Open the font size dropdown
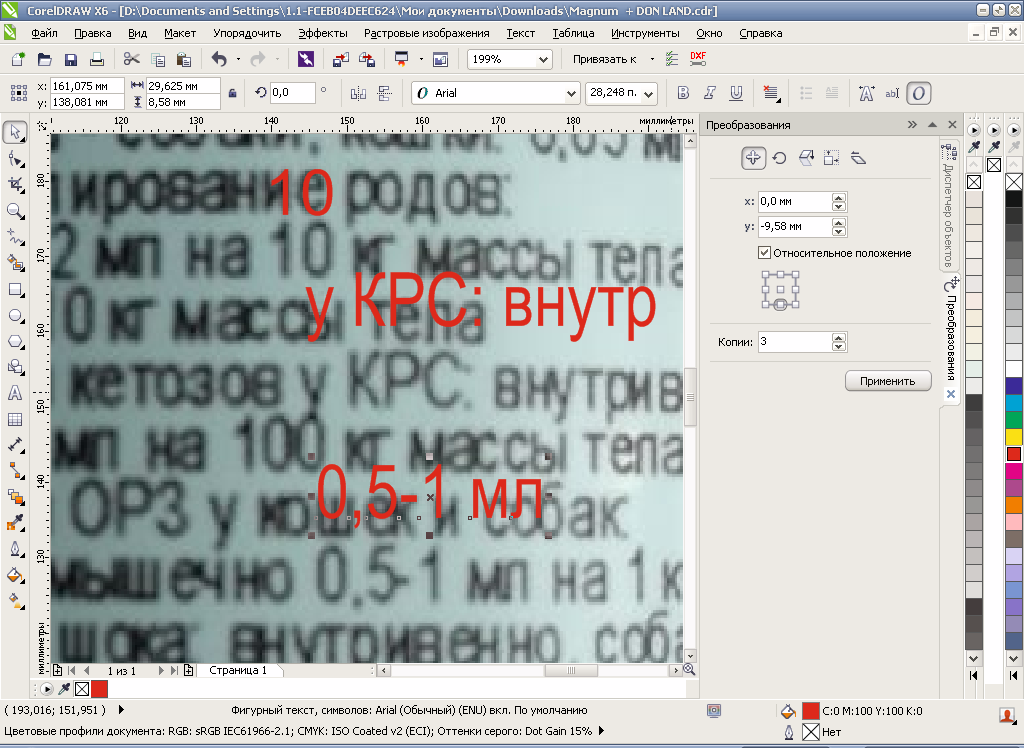The height and width of the screenshot is (748, 1024). pos(648,93)
